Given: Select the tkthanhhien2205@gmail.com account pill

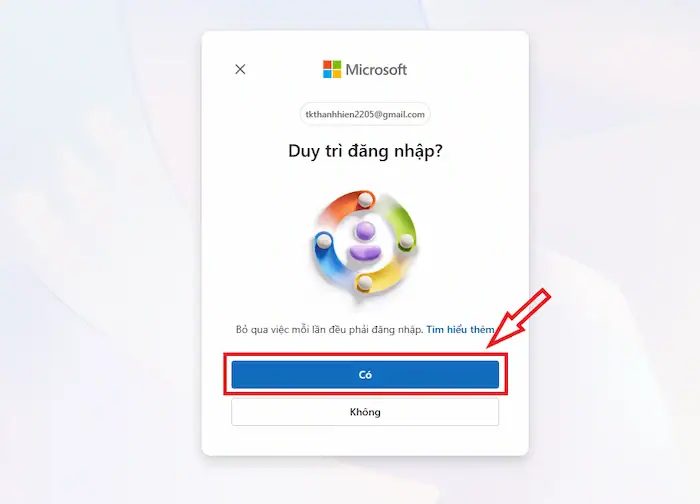Looking at the screenshot, I should (365, 114).
